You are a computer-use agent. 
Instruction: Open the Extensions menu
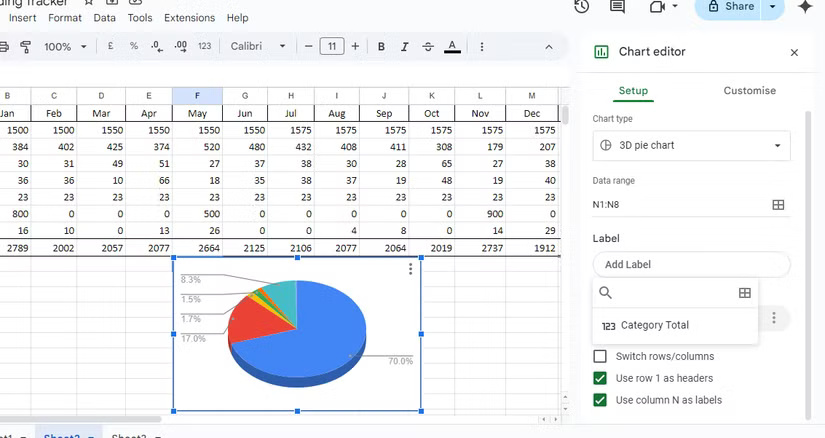point(189,18)
